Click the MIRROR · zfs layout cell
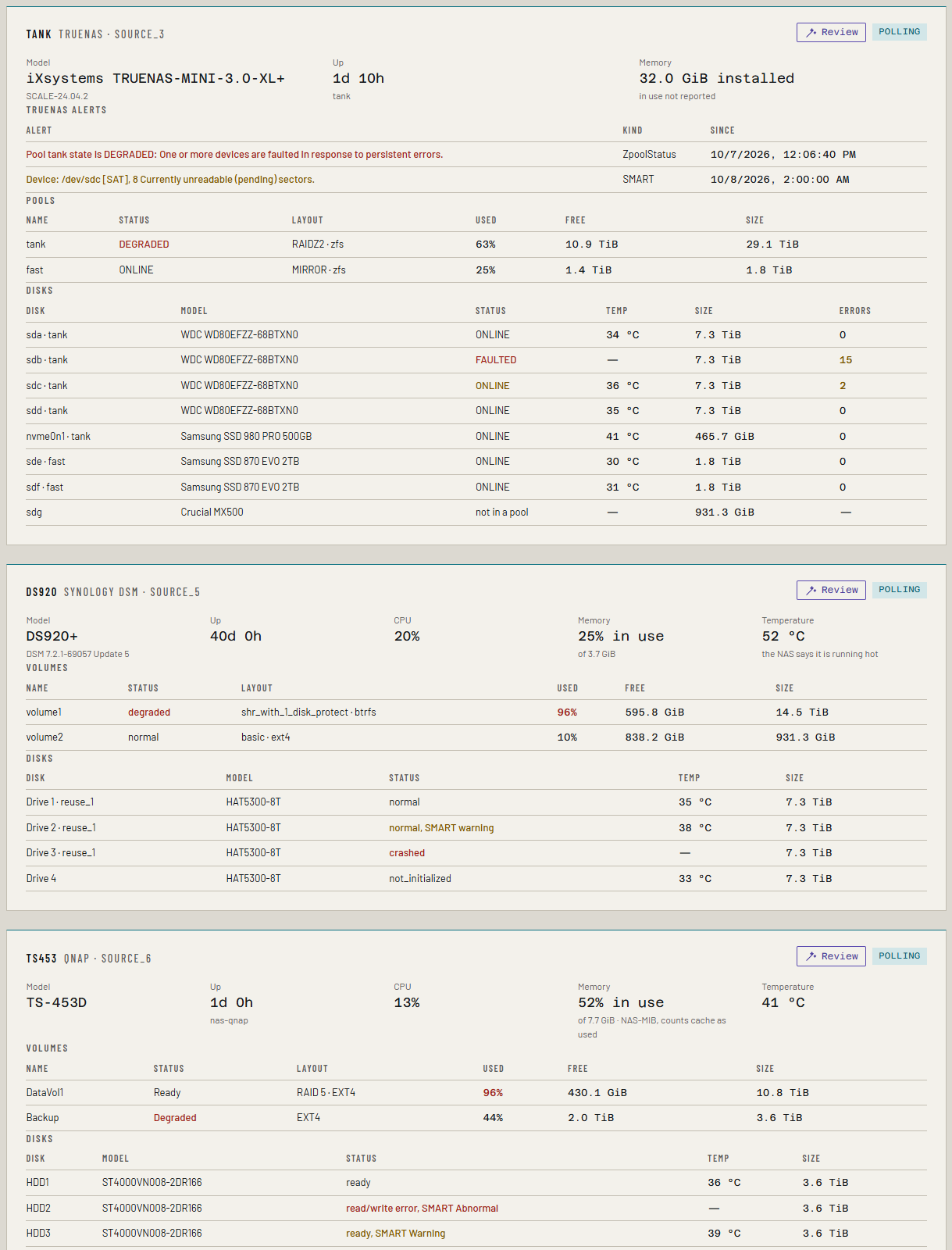952x1250 pixels. point(319,270)
